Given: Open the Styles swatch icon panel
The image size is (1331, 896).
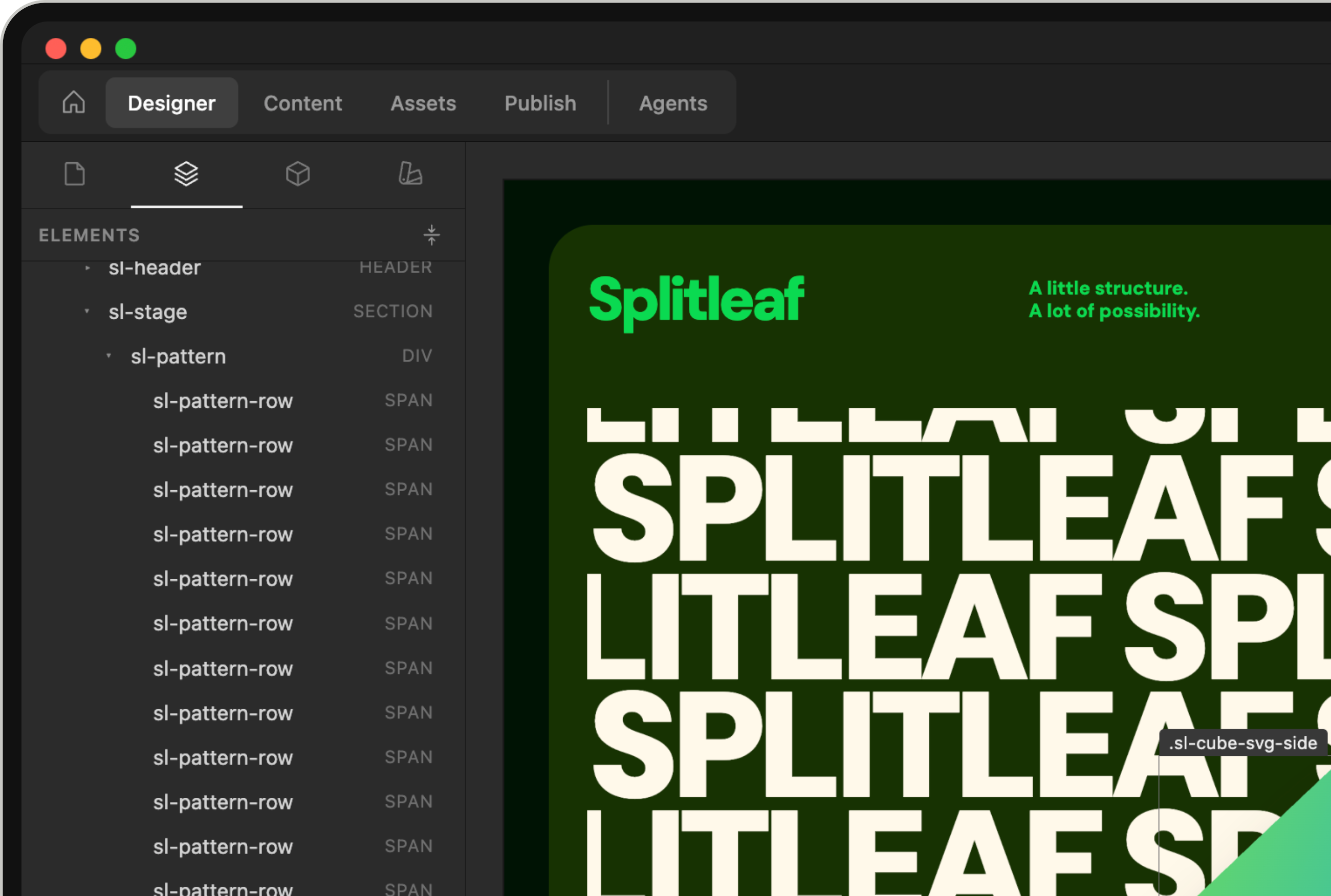Looking at the screenshot, I should click(x=410, y=173).
